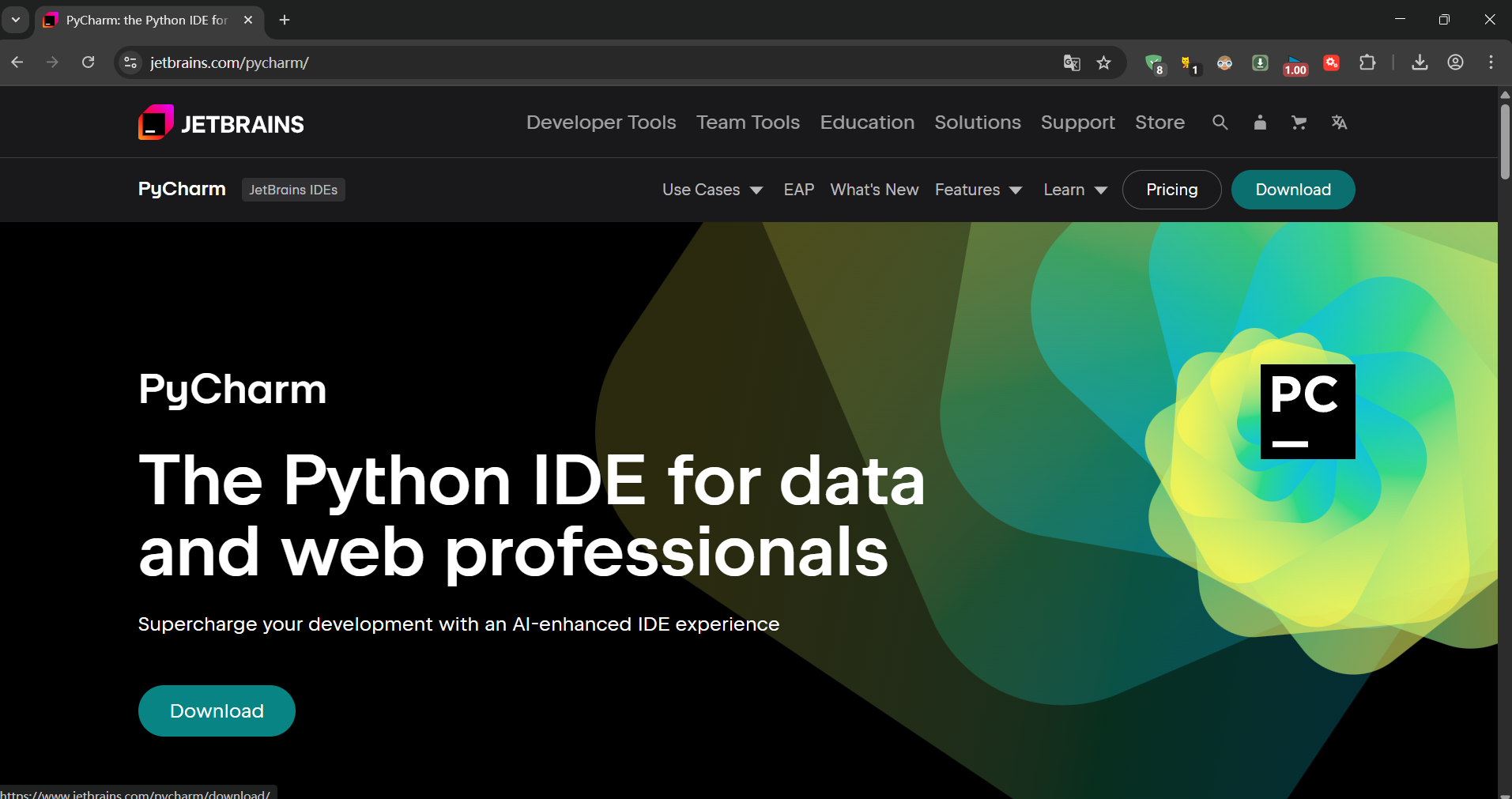Click the round face-with-glasses extension icon
Image resolution: width=1512 pixels, height=799 pixels.
coord(1224,63)
